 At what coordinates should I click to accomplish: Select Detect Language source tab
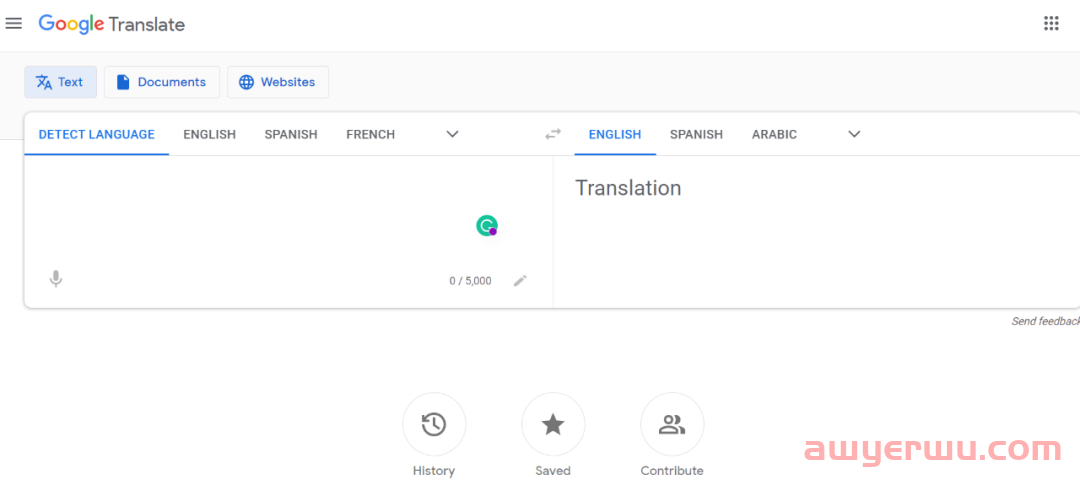(96, 134)
